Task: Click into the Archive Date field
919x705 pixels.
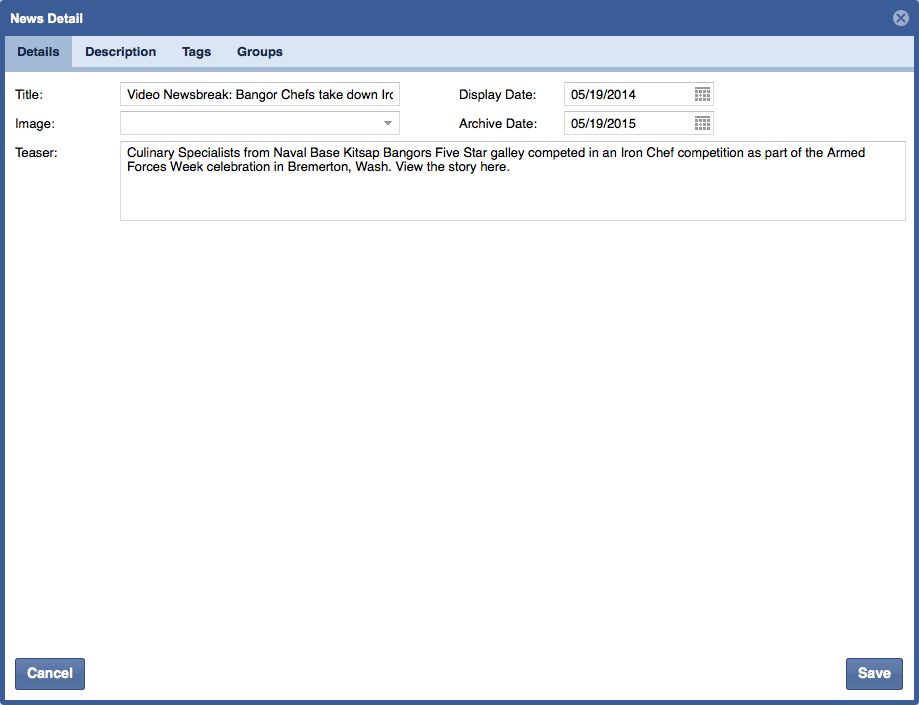Action: tap(627, 124)
